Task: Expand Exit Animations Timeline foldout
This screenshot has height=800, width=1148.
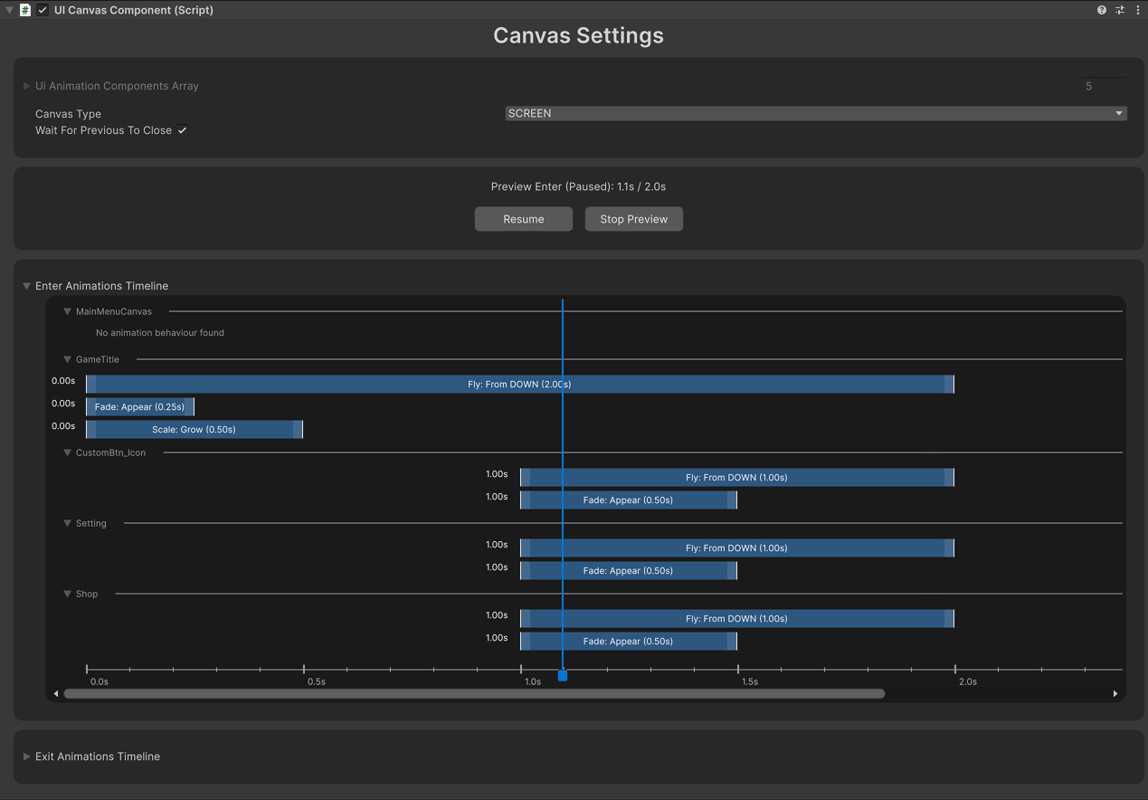Action: [x=27, y=756]
